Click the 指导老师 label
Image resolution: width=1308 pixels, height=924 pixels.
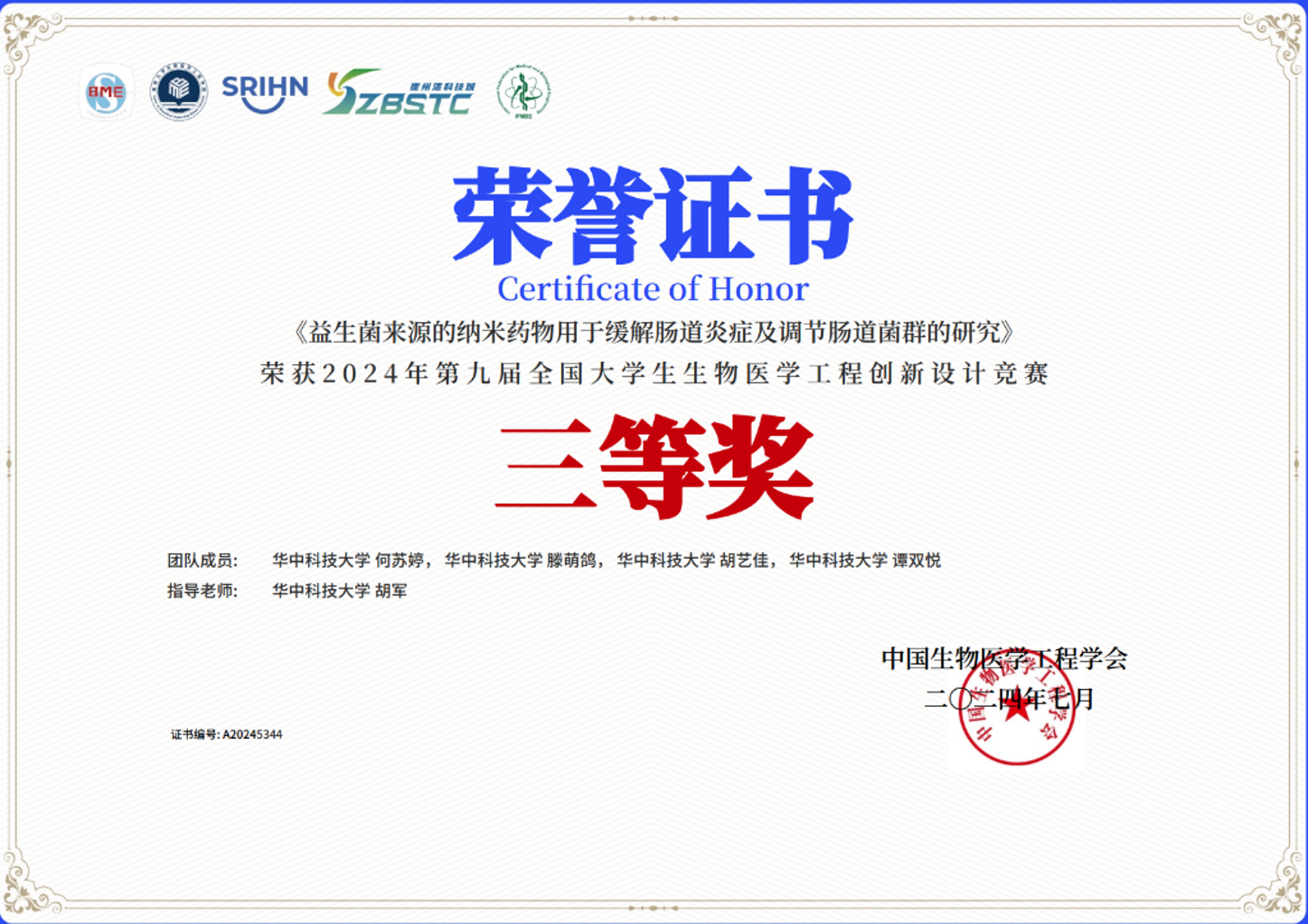pyautogui.click(x=202, y=591)
